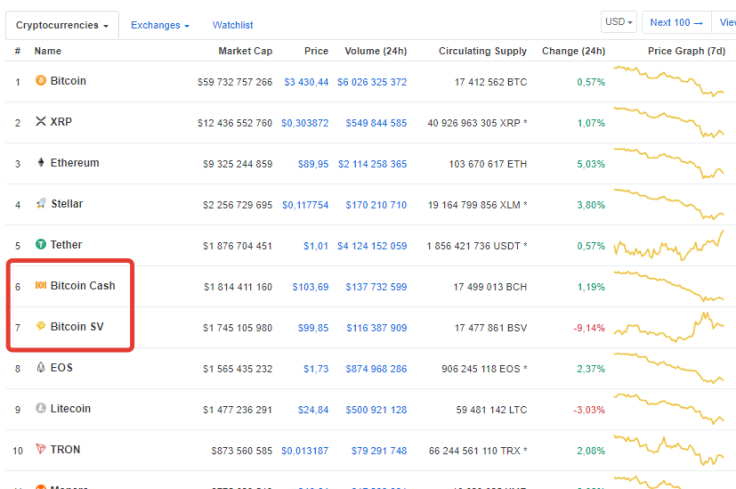Open the Cryptocurrencies dropdown tab
736x489 pixels.
click(62, 25)
